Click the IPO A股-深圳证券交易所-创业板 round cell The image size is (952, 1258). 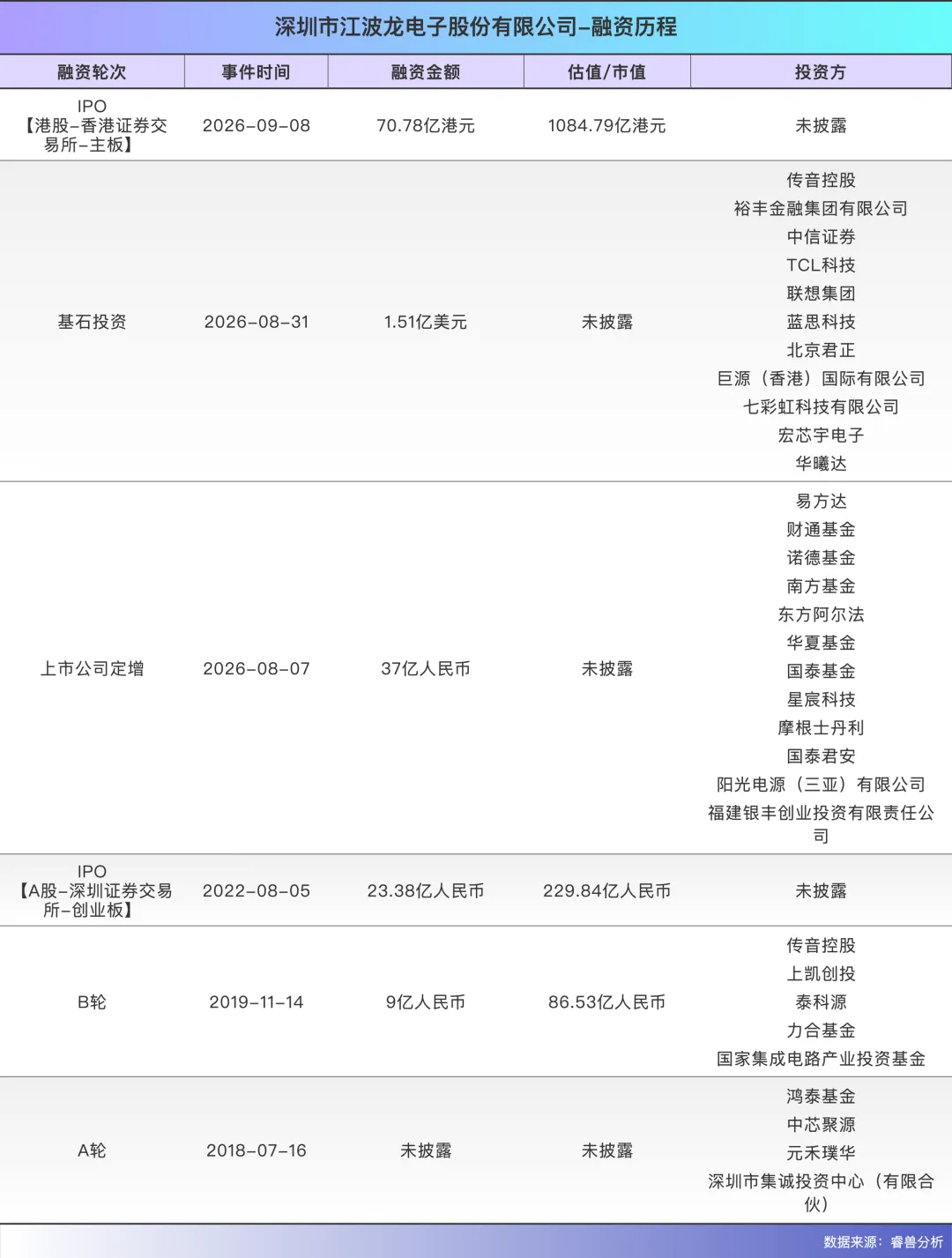click(x=92, y=890)
